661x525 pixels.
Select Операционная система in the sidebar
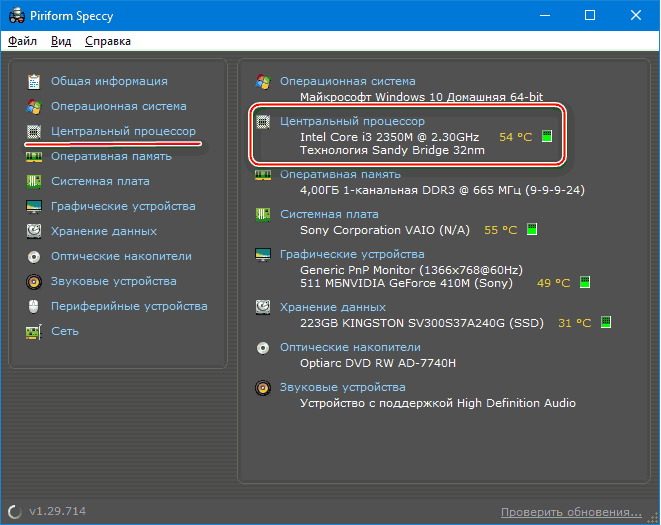click(119, 106)
